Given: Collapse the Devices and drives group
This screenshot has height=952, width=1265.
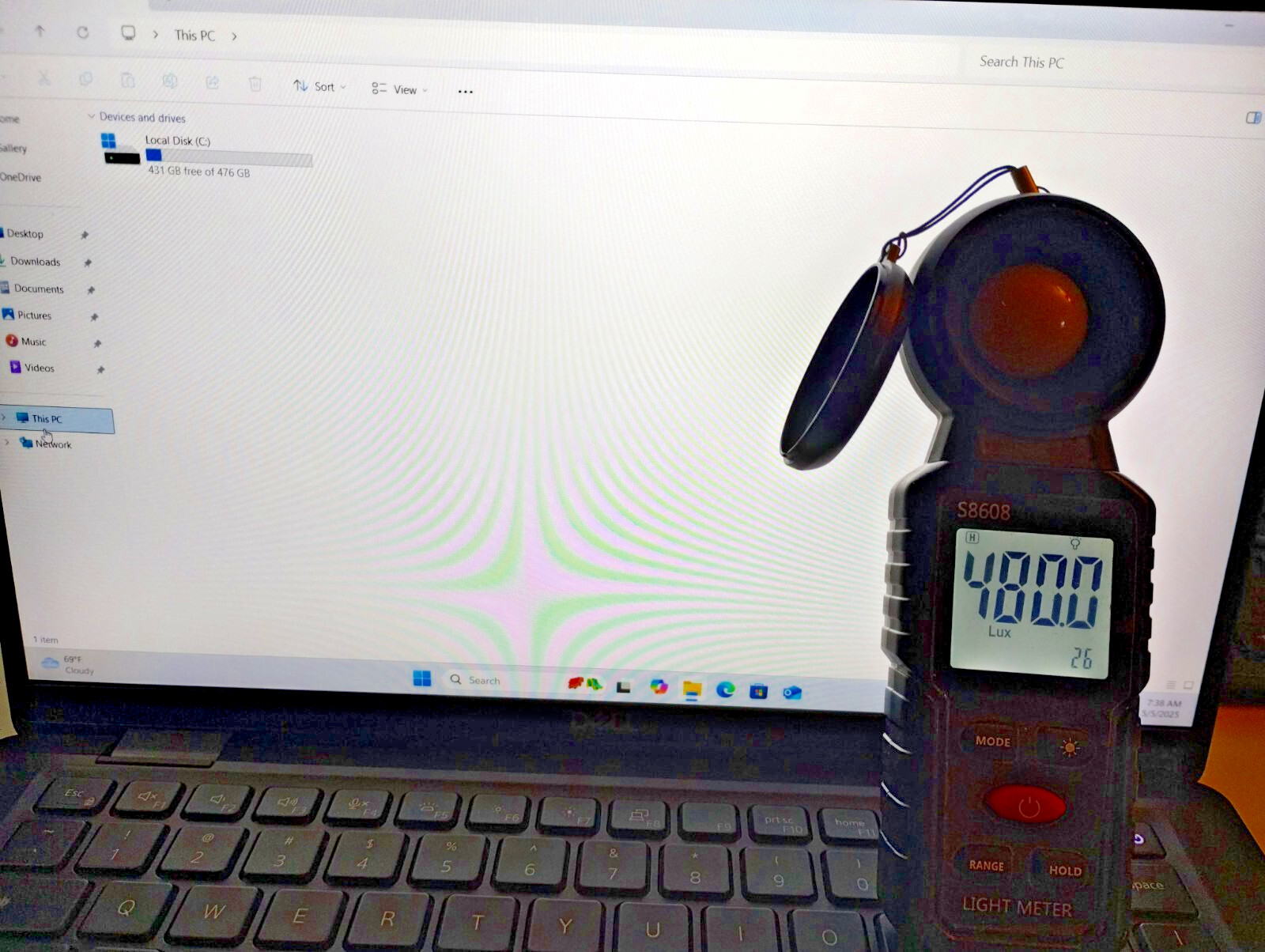Looking at the screenshot, I should 91,116.
